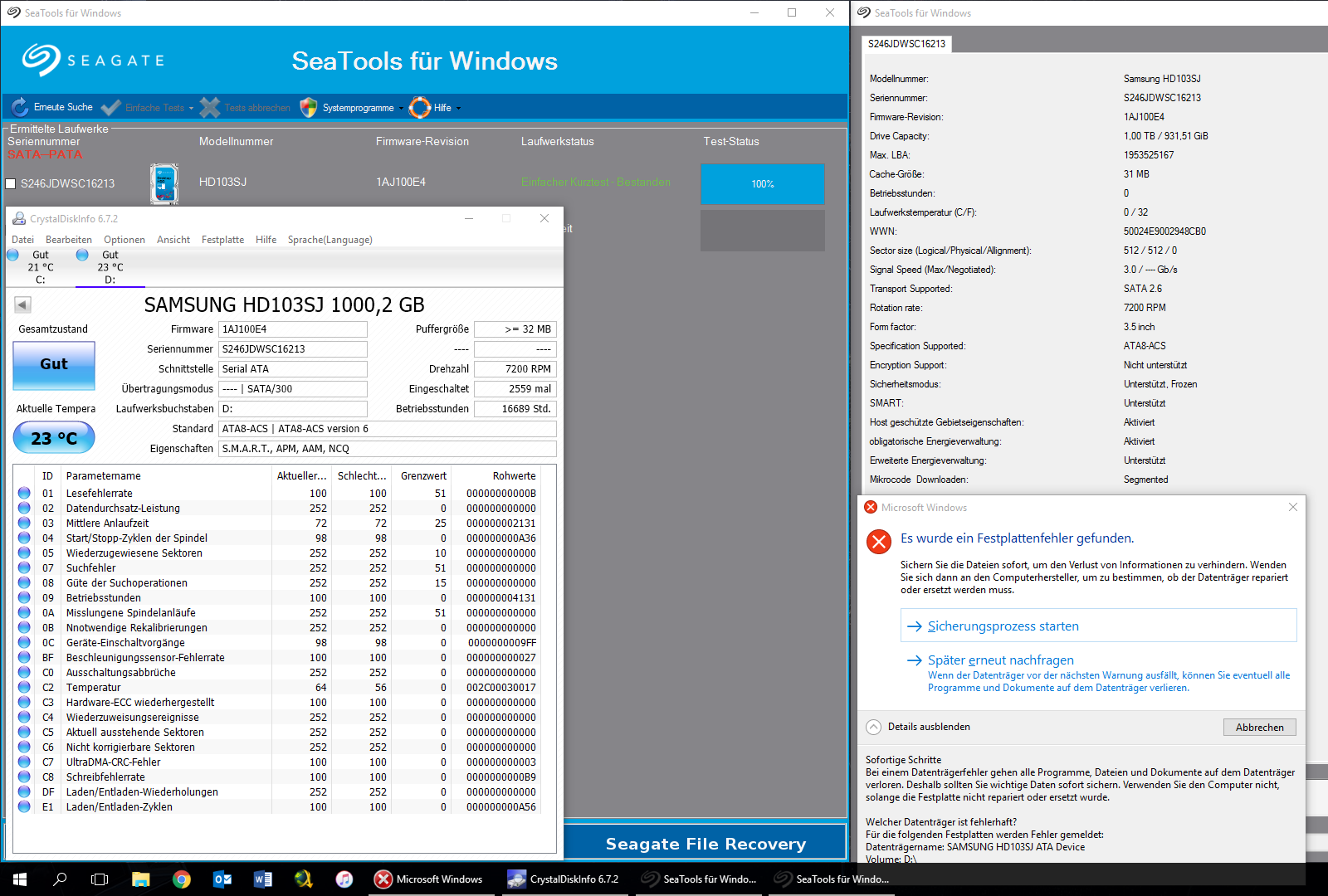Open Bearbeiten menu in CrystalDiskInfo
Image resolution: width=1328 pixels, height=896 pixels.
(69, 240)
